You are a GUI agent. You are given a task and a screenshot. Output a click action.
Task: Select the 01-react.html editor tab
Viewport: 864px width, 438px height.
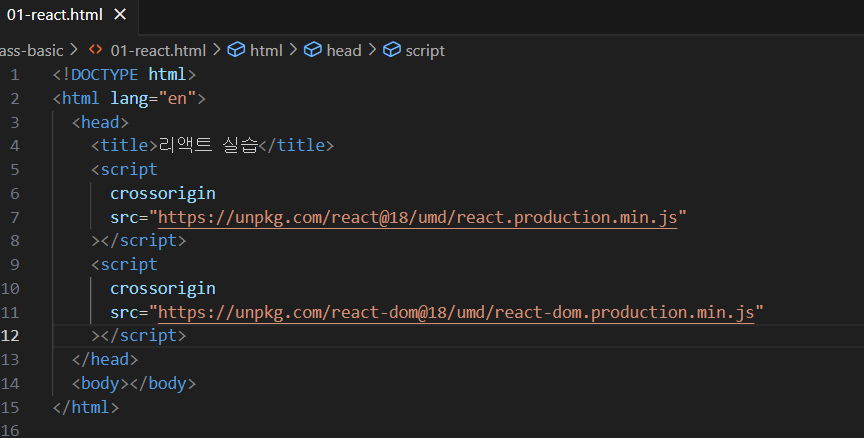[x=68, y=16]
